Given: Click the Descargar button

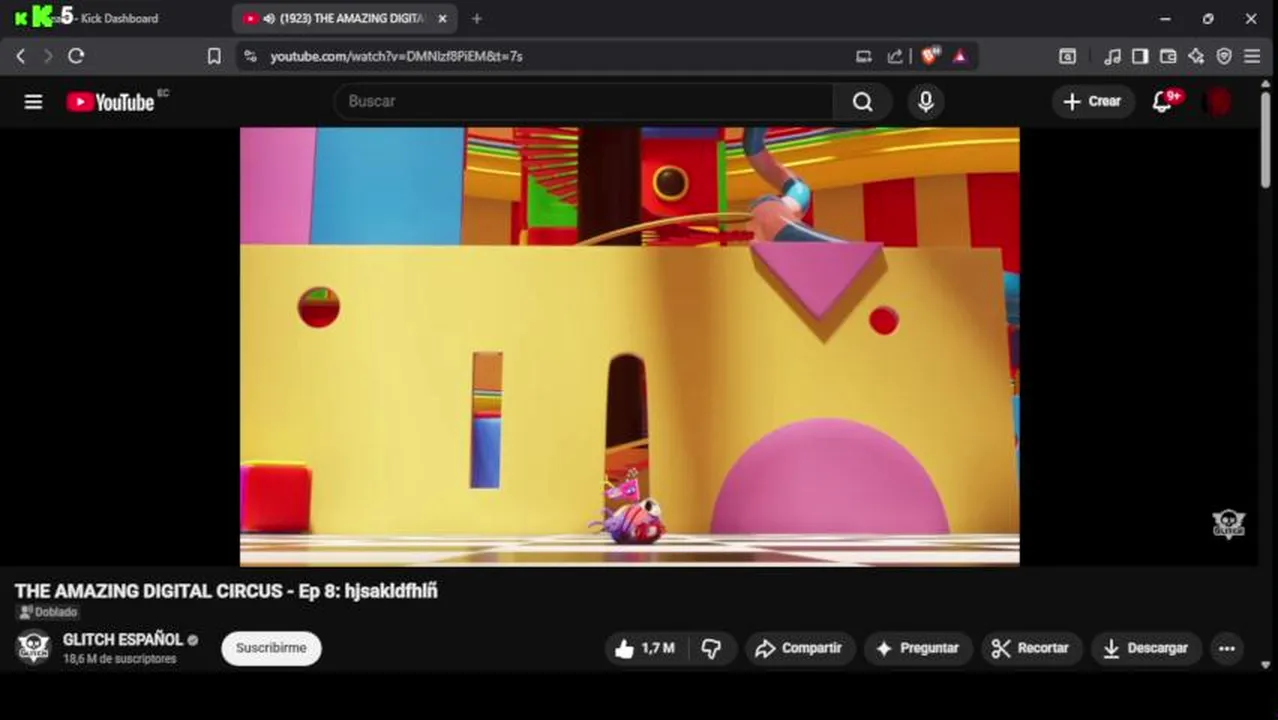Looking at the screenshot, I should click(x=1146, y=648).
